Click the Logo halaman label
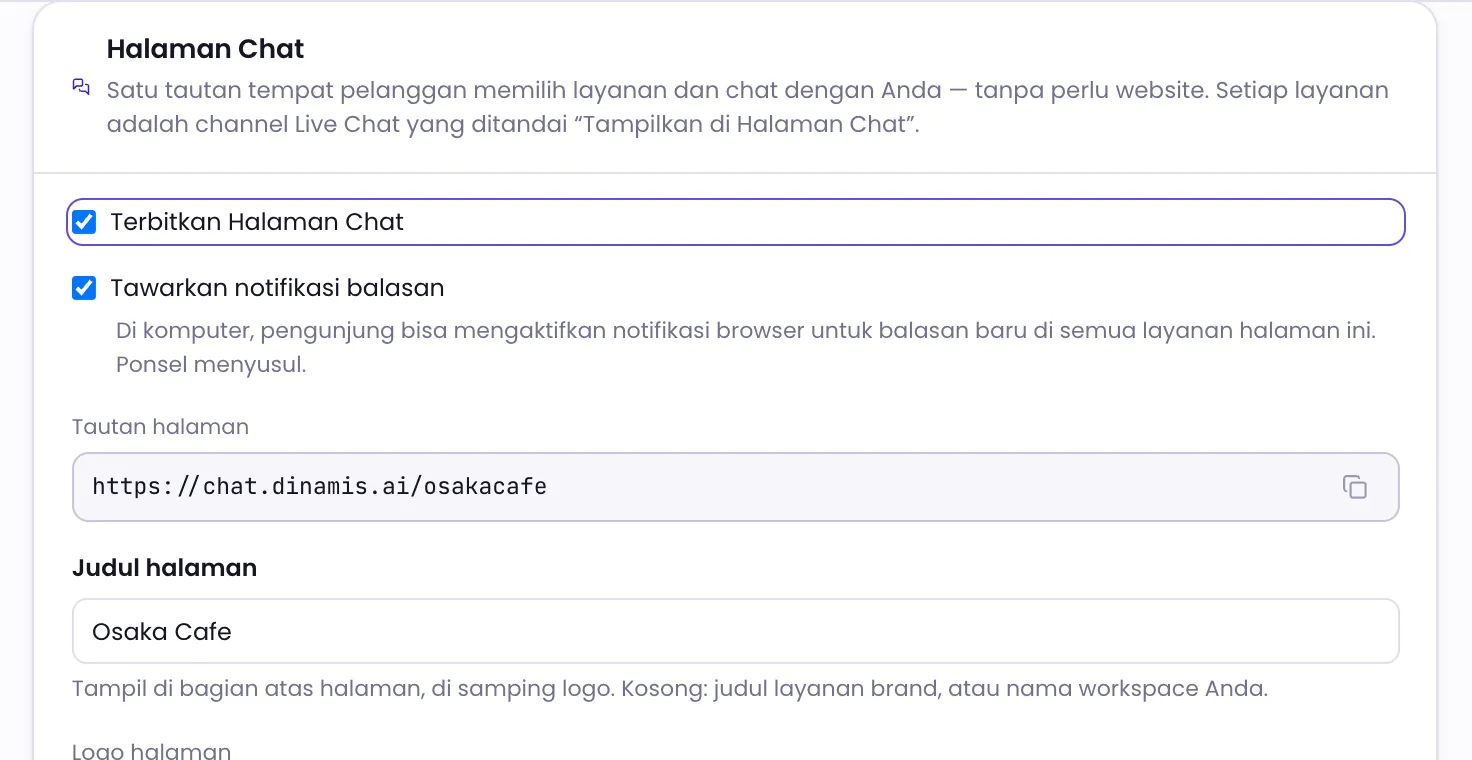This screenshot has height=760, width=1472. 152,751
